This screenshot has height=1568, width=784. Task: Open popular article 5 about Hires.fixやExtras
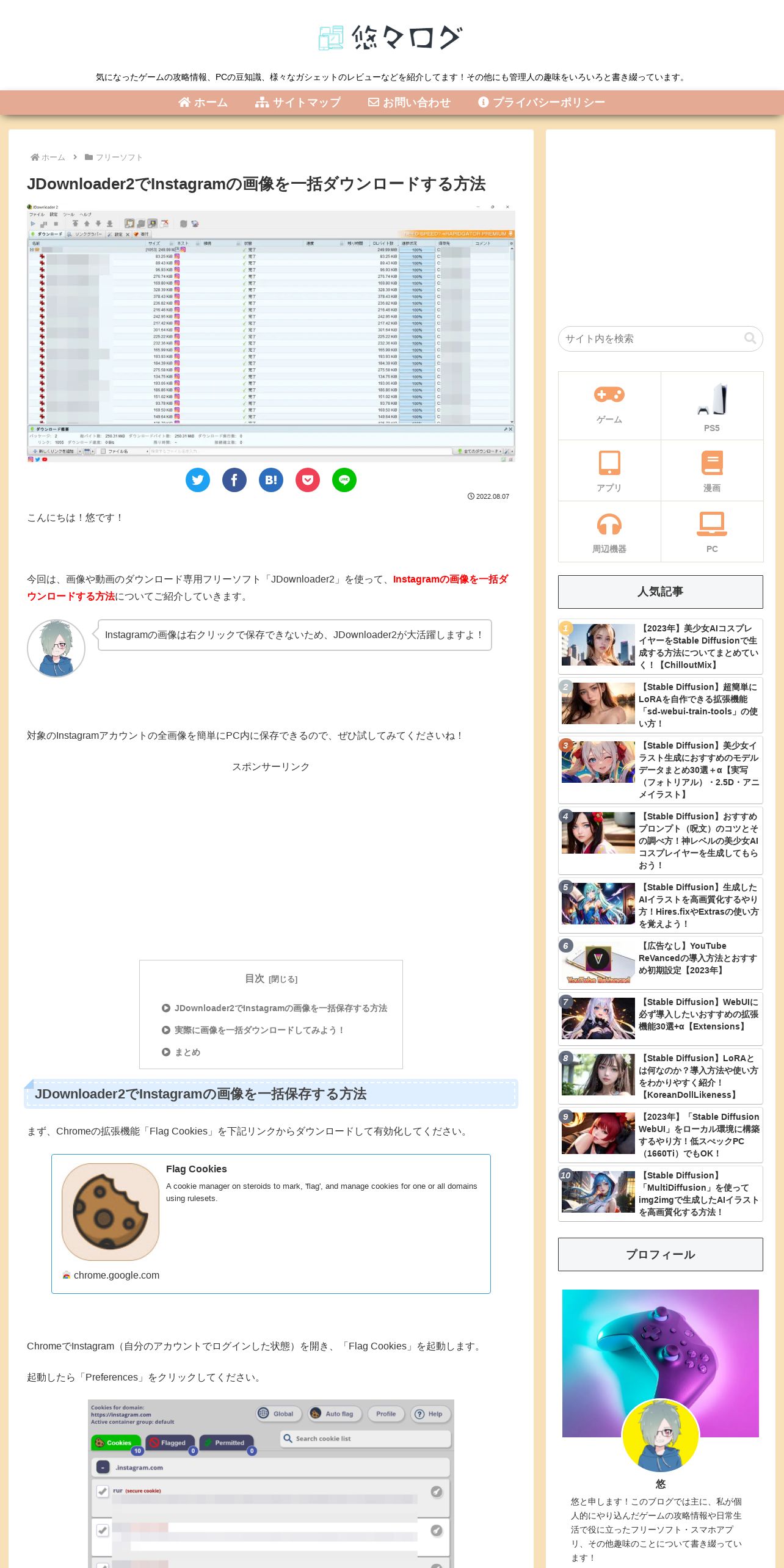661,904
